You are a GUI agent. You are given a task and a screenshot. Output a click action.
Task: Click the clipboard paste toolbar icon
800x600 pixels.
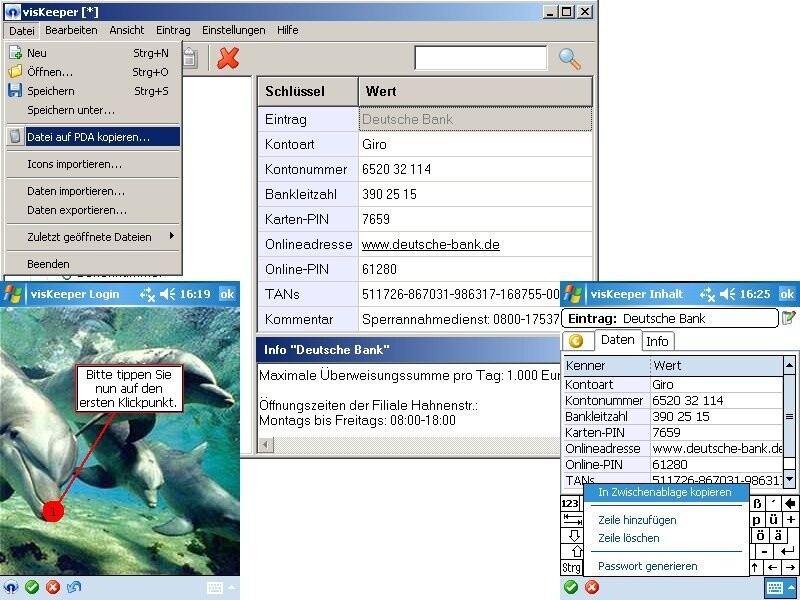click(x=190, y=58)
